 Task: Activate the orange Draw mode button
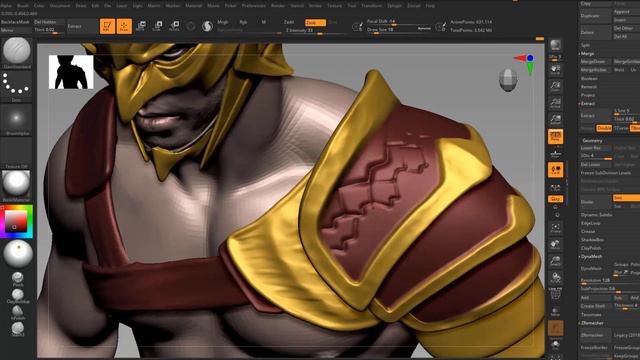[124, 26]
